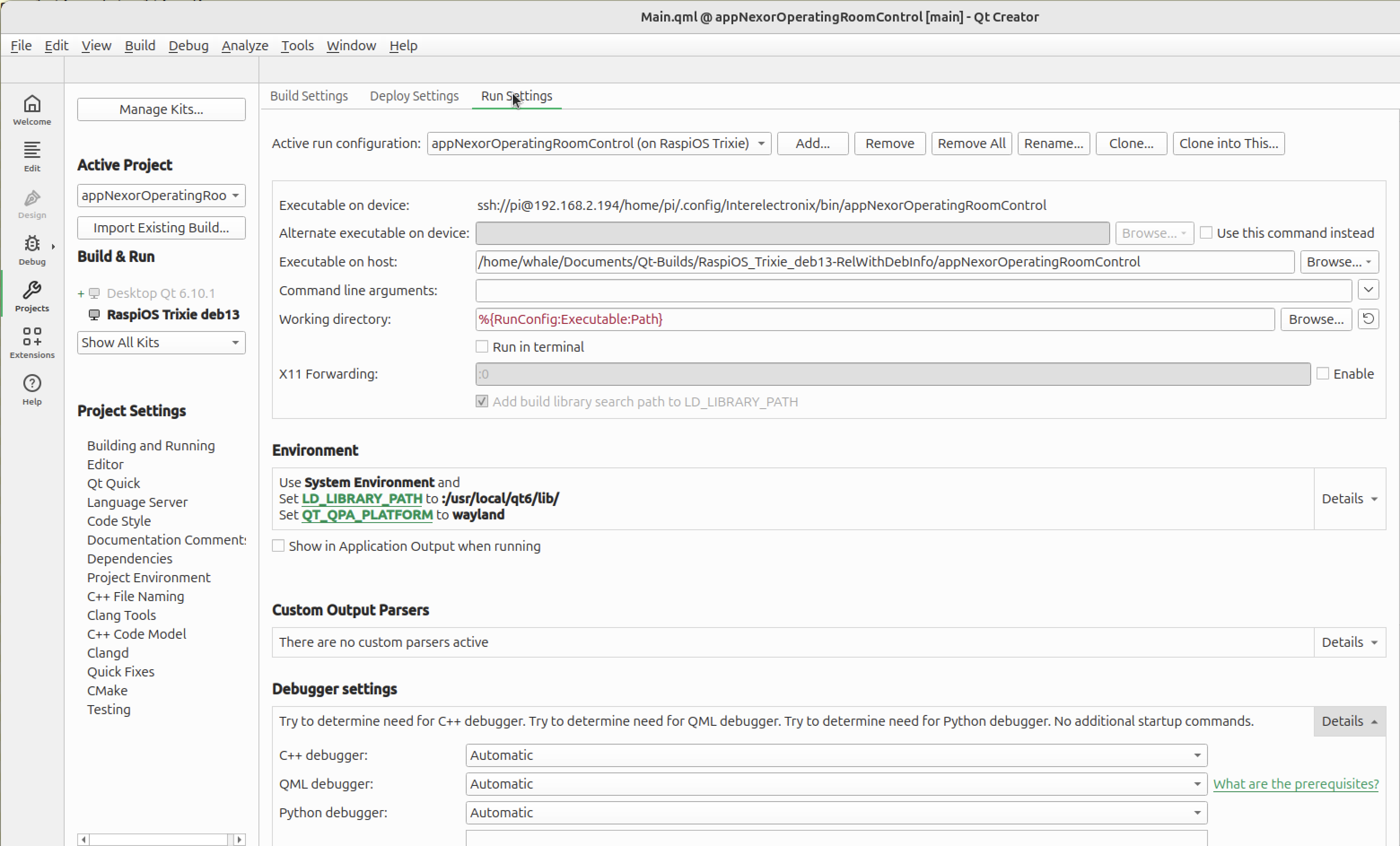Open Debug mode in sidebar
The height and width of the screenshot is (846, 1400).
(x=32, y=249)
